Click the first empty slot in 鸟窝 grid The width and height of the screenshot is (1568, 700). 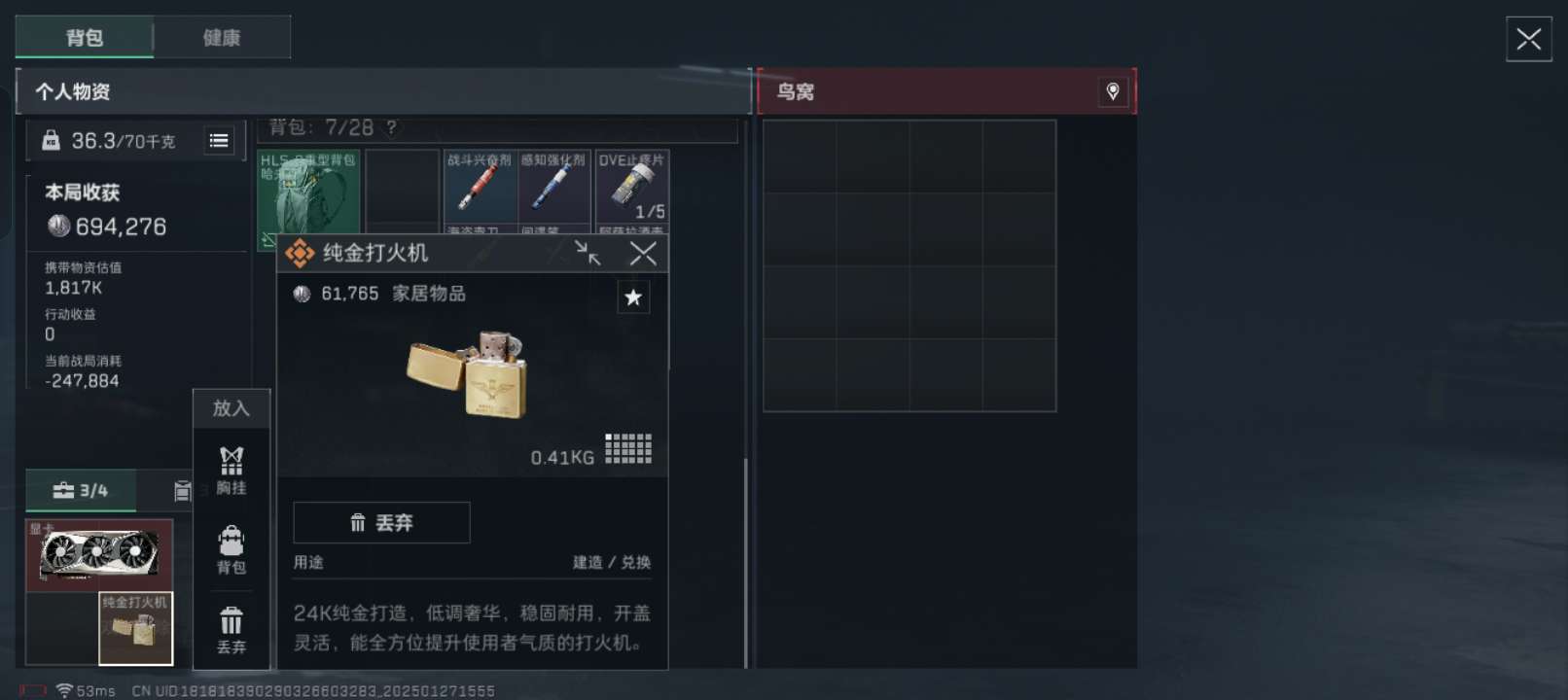tap(800, 157)
